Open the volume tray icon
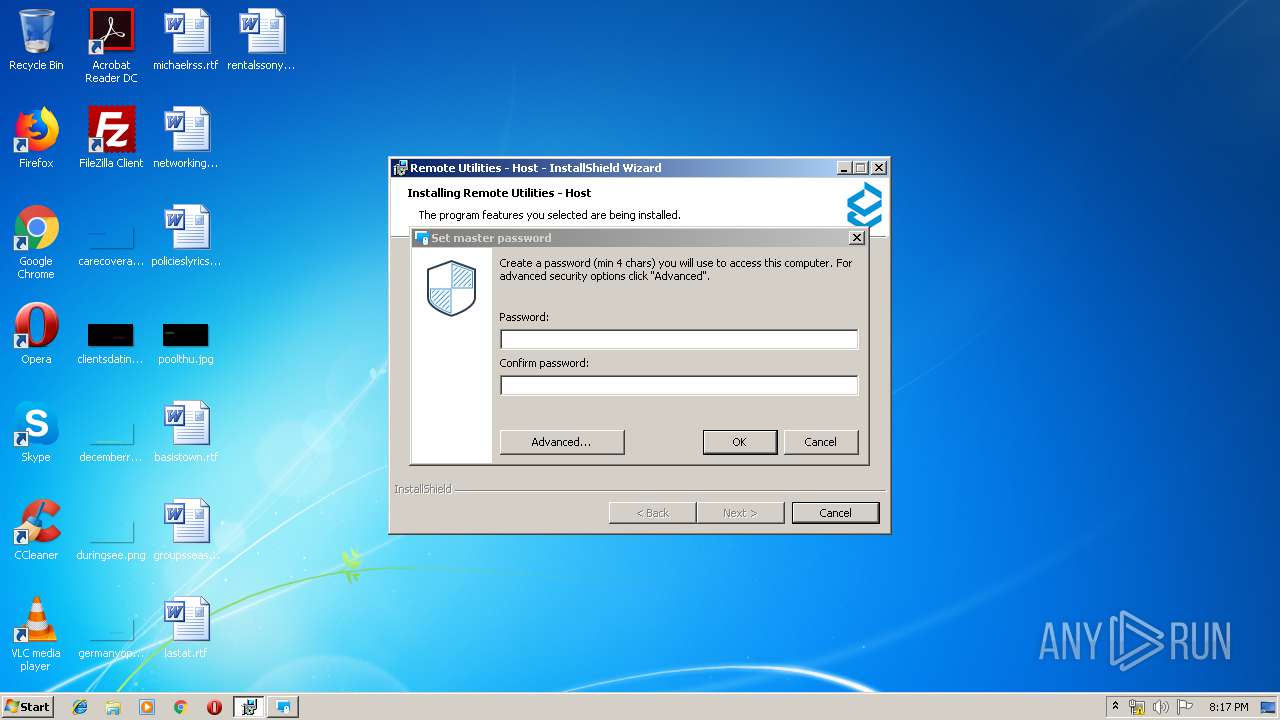The height and width of the screenshot is (720, 1280). click(1161, 707)
